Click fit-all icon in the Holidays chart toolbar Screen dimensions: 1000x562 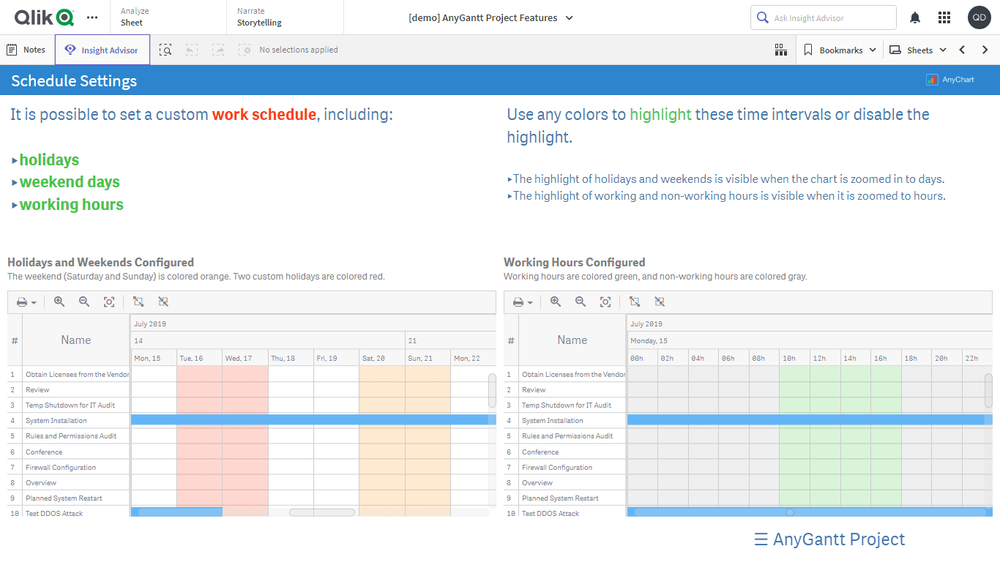pyautogui.click(x=109, y=302)
